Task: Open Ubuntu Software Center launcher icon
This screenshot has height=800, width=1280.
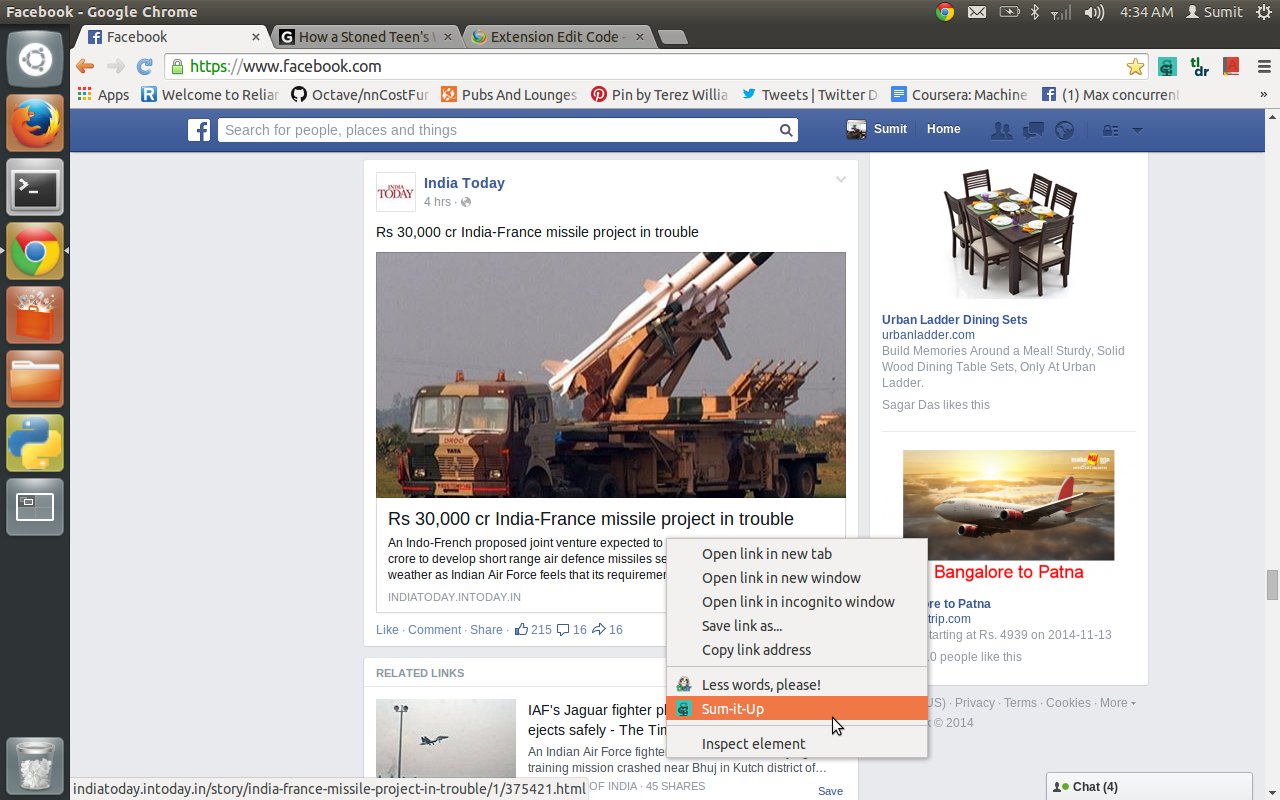Action: 35,315
